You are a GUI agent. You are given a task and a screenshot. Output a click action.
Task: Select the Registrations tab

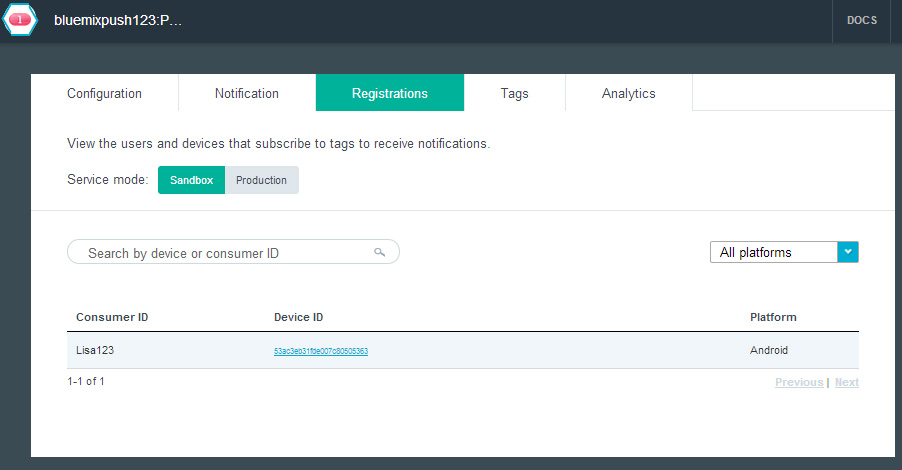tap(389, 93)
